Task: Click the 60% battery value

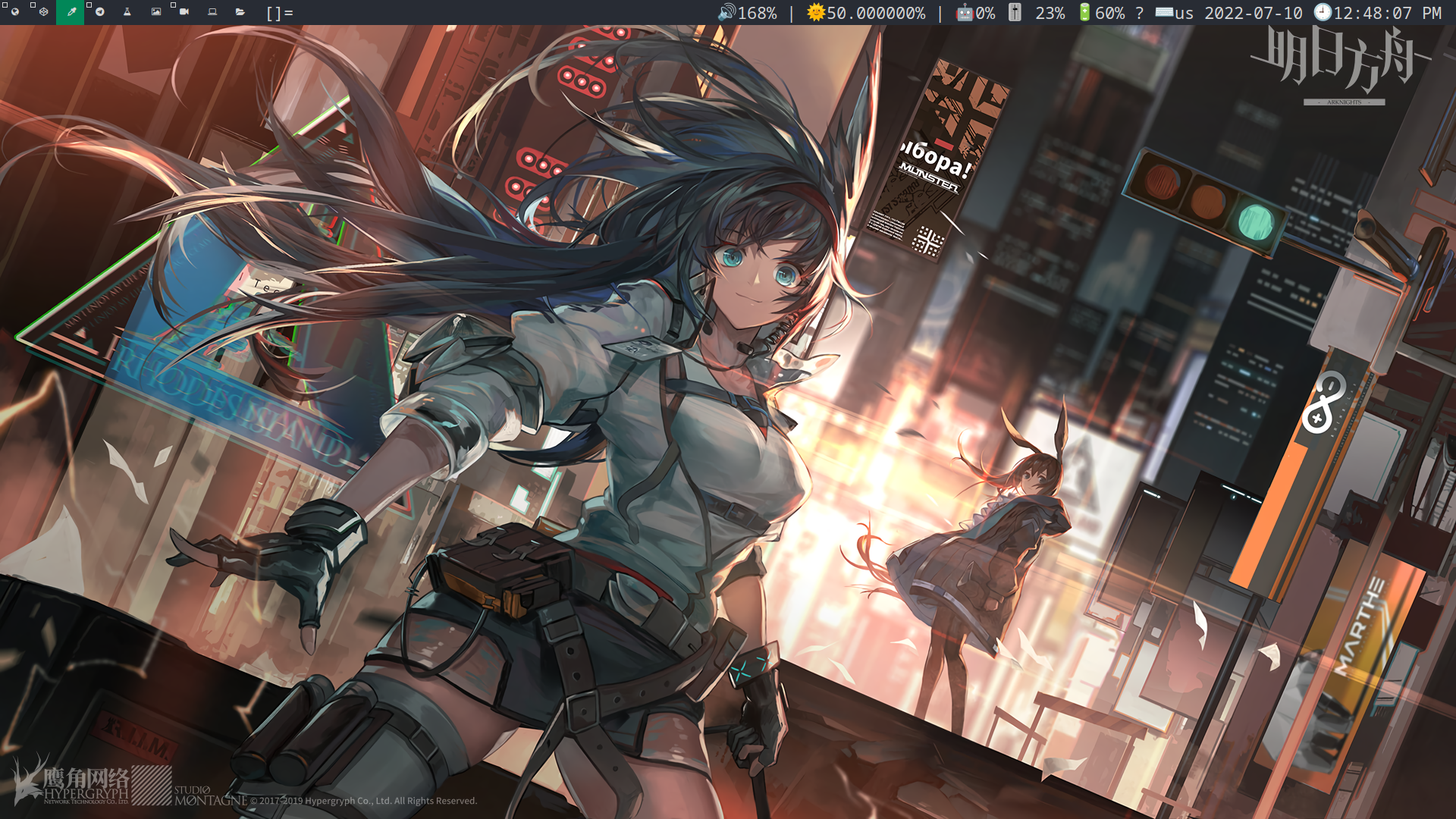Action: tap(1109, 13)
